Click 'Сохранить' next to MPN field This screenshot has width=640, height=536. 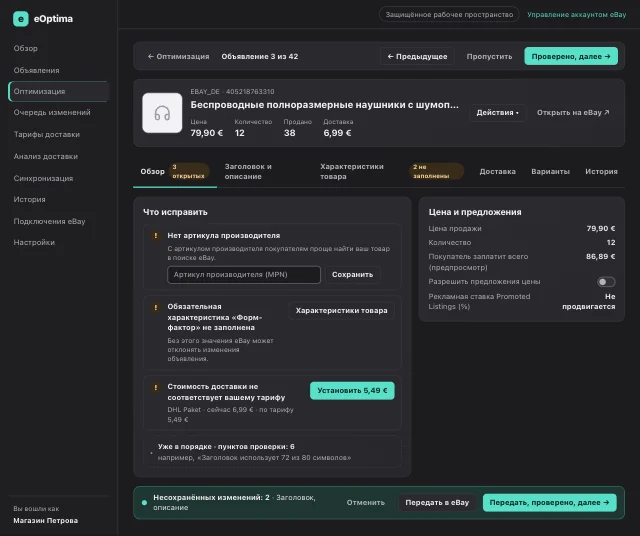[x=352, y=275]
